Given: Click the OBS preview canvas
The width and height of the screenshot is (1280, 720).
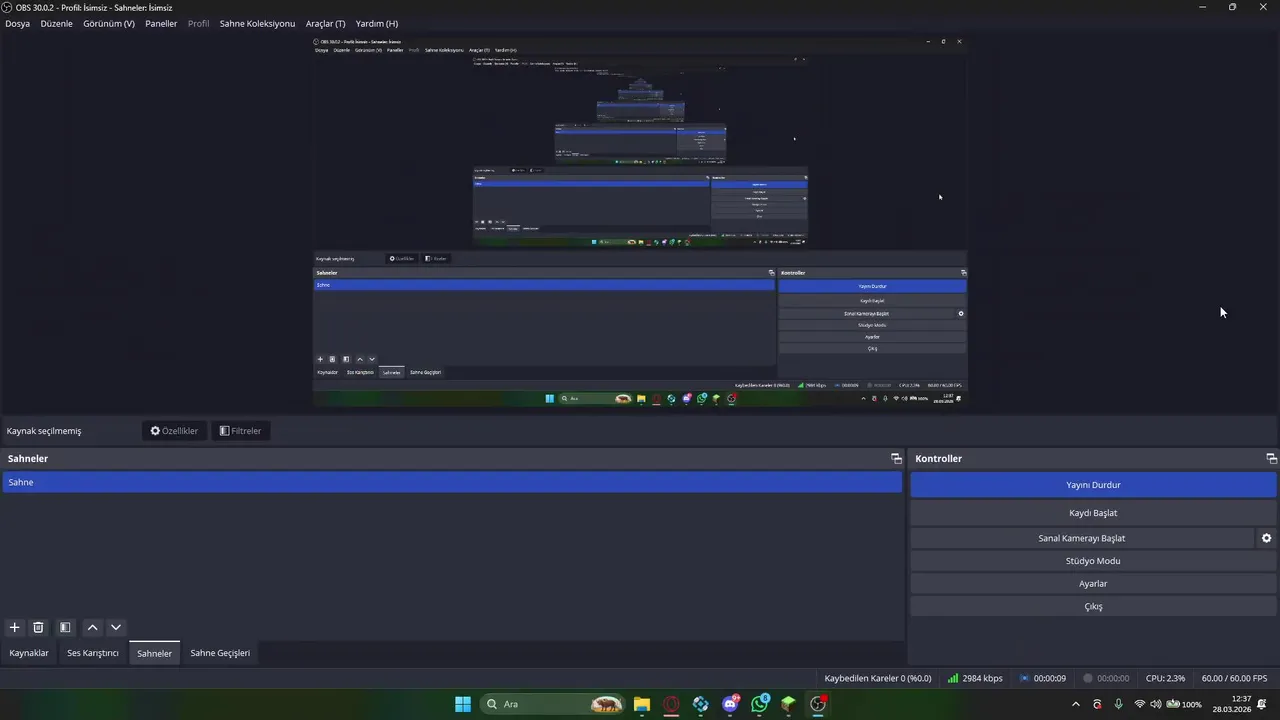Looking at the screenshot, I should (x=640, y=221).
